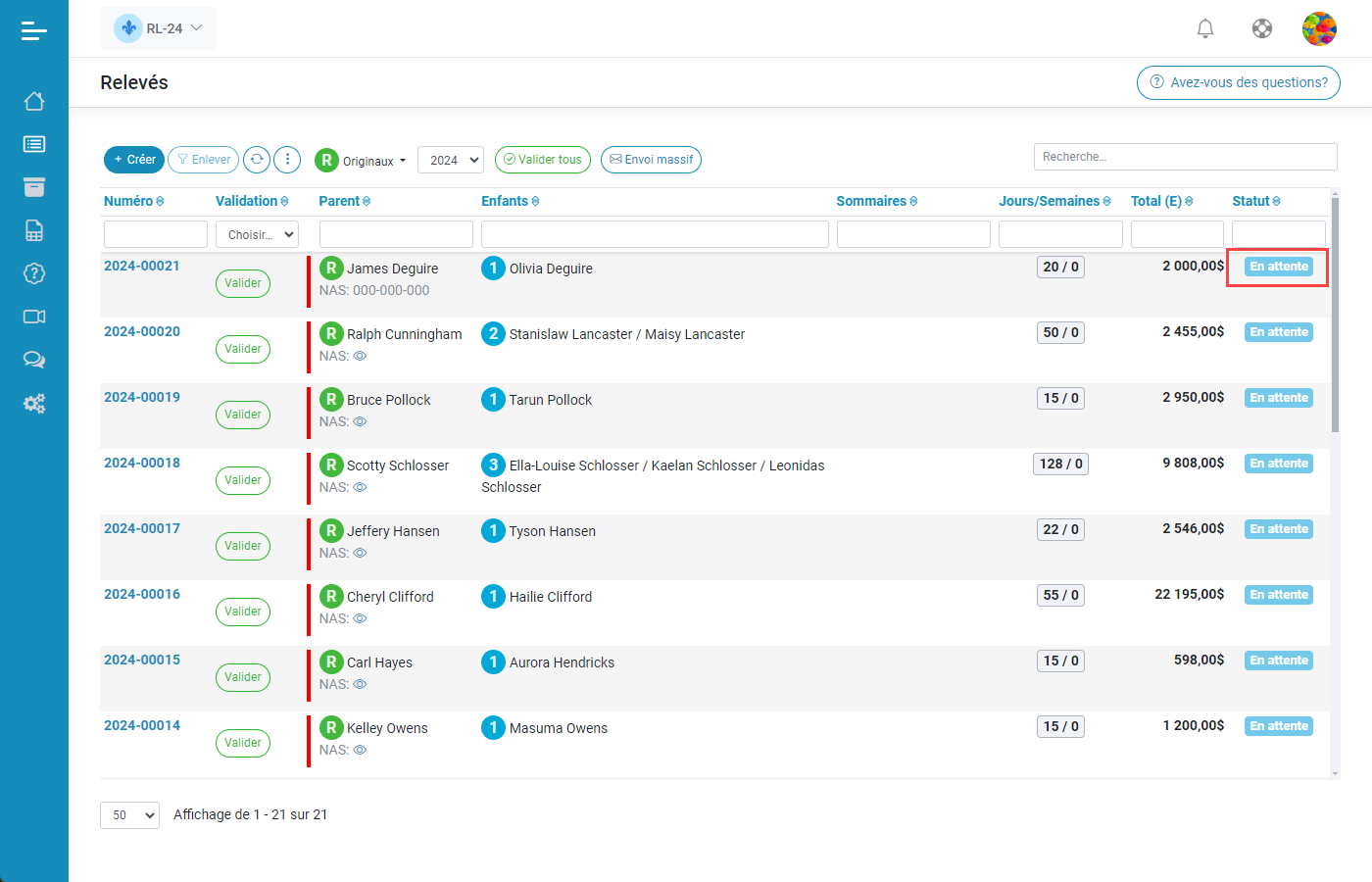Toggle the hamburger sidebar menu
The height and width of the screenshot is (882, 1372).
click(x=34, y=31)
